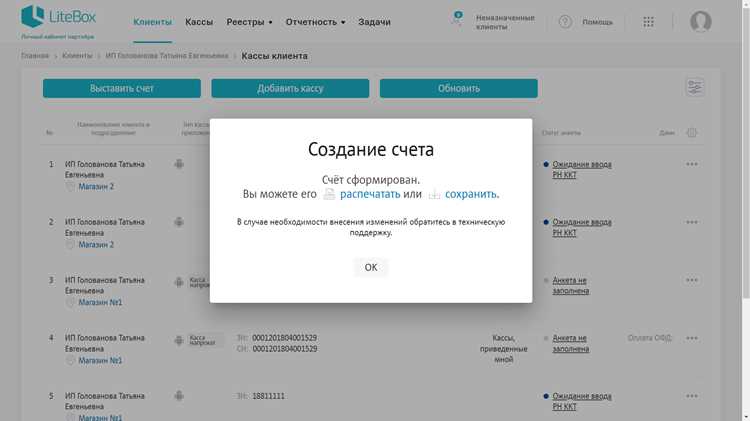Open the apps grid icon
Viewport: 750px width, 421px height.
tap(648, 22)
